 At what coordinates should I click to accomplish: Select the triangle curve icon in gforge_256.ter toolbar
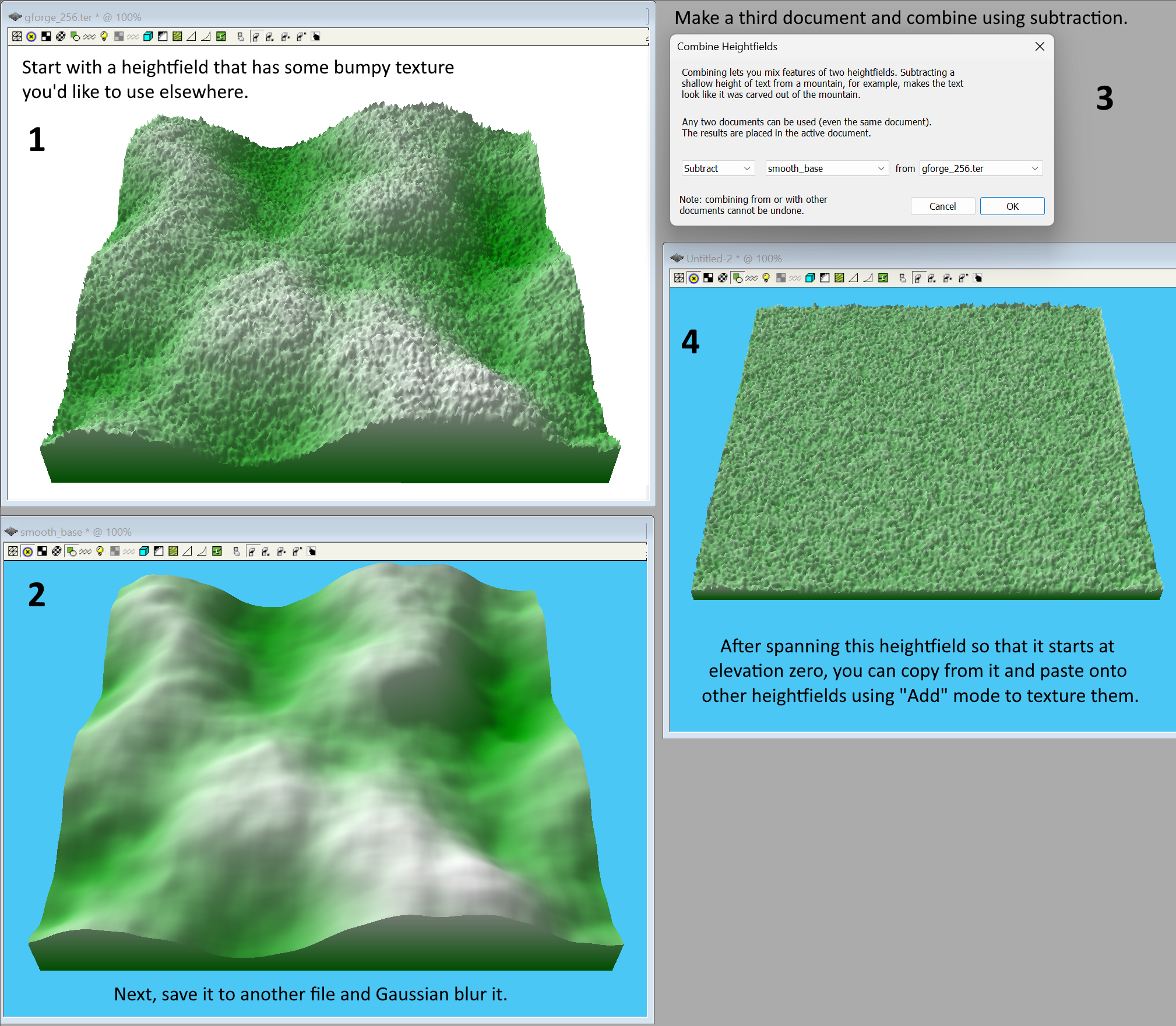191,37
